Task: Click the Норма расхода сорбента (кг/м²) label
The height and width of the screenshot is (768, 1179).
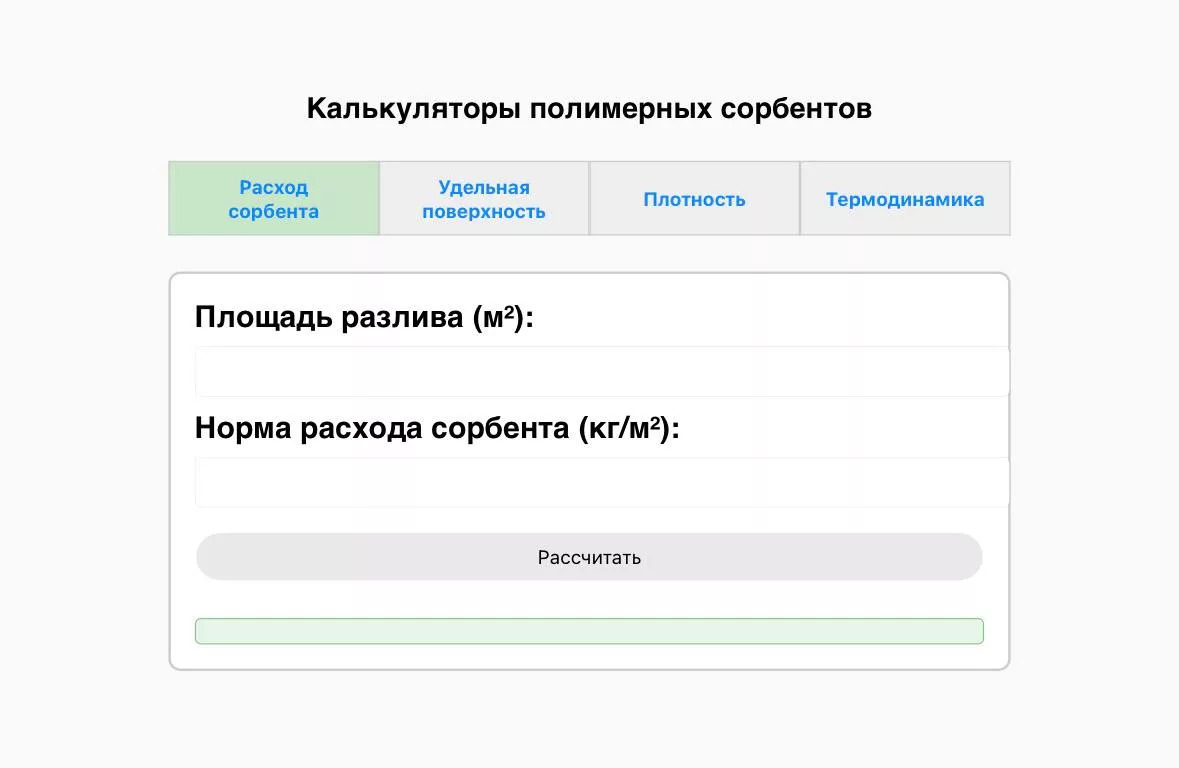Action: pos(437,426)
